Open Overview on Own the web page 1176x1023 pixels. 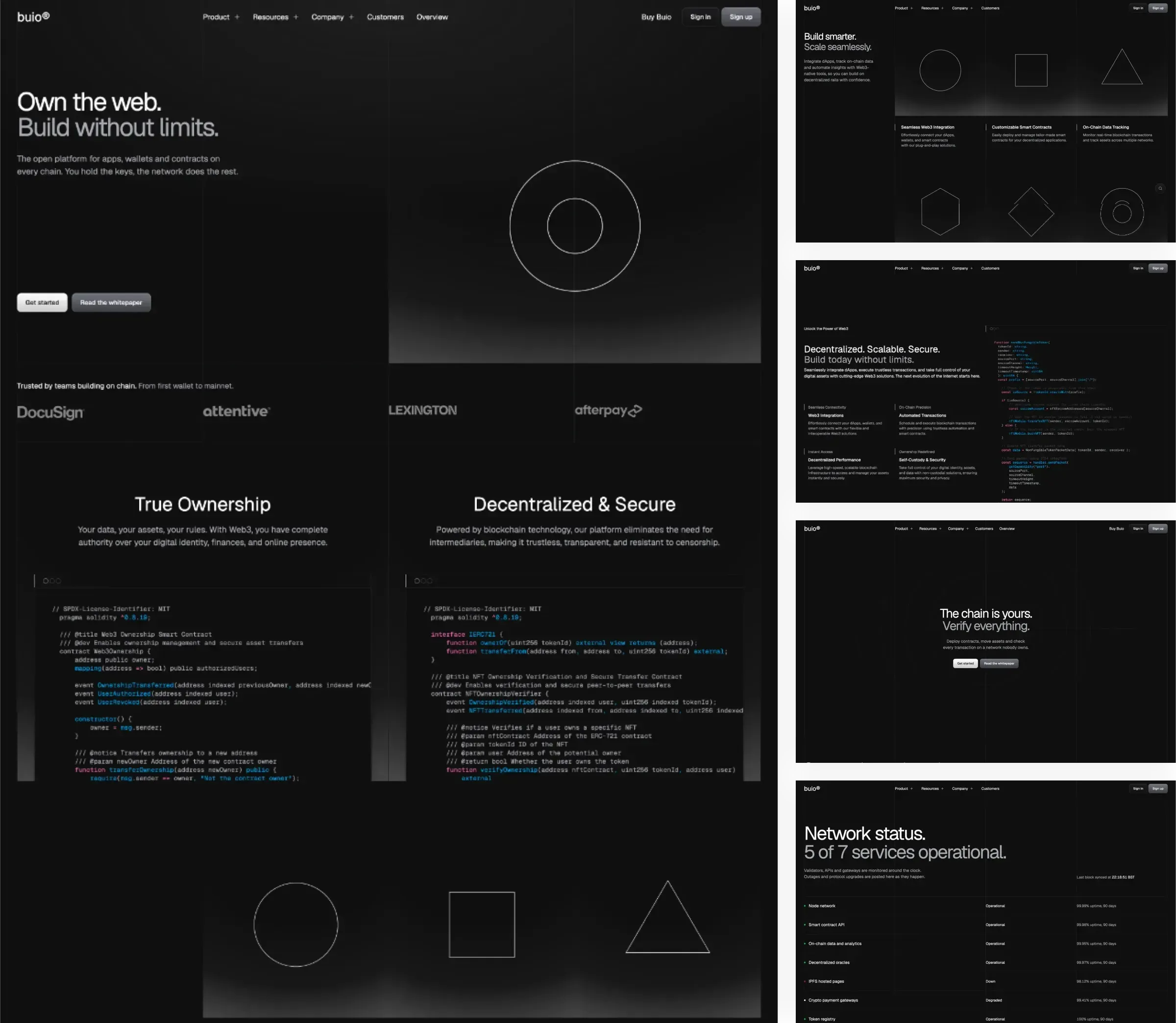432,17
